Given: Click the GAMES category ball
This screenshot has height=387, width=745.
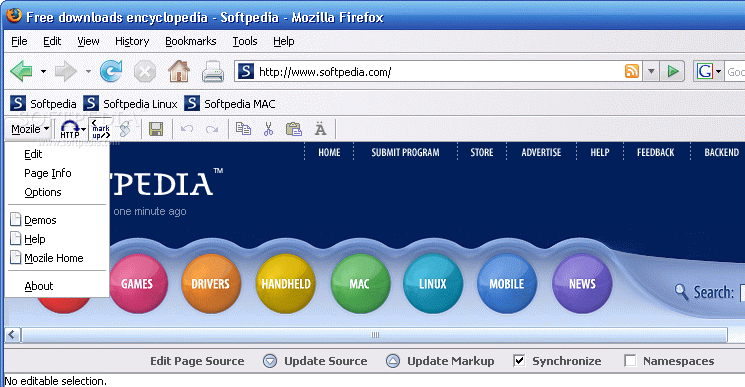Looking at the screenshot, I should click(138, 283).
